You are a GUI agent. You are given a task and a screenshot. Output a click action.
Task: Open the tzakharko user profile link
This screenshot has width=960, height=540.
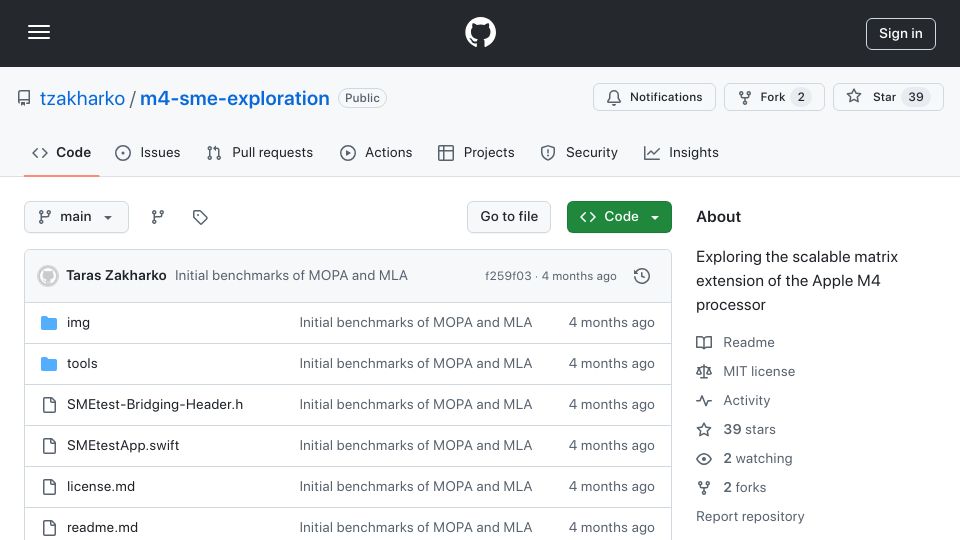tap(82, 98)
